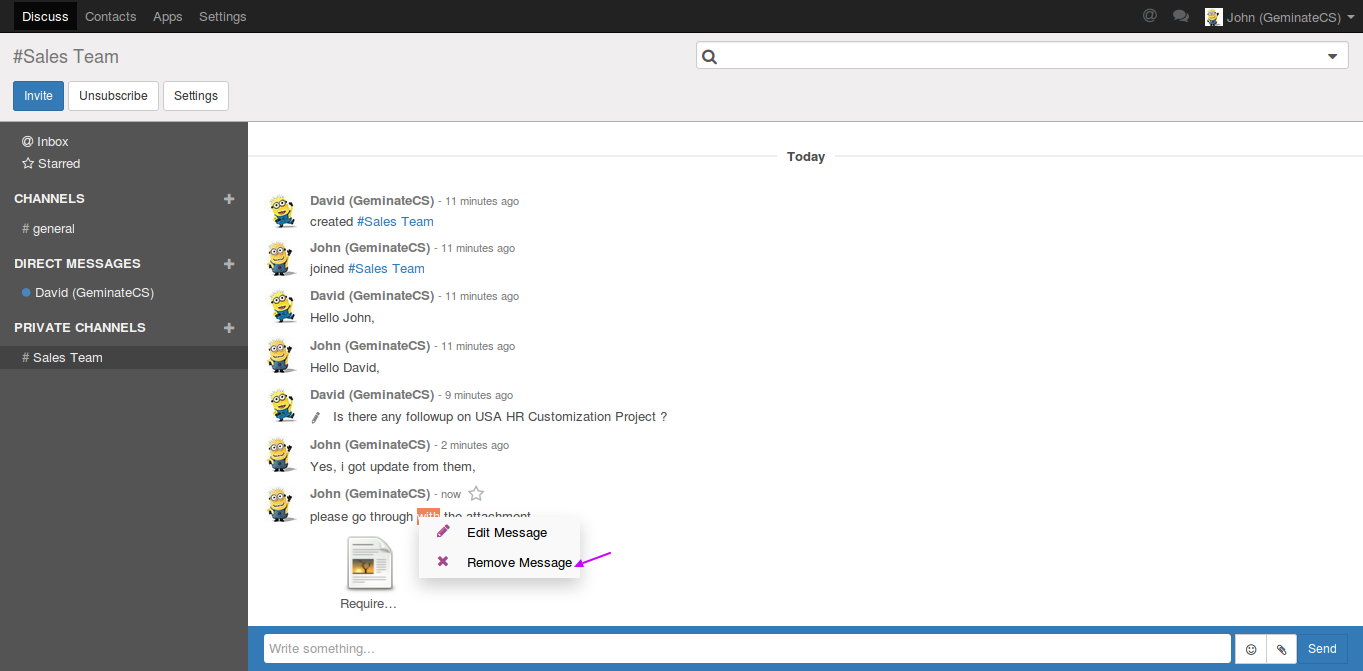Viewport: 1363px width, 671px height.
Task: Click the 'Hello David,' message text
Action: [345, 367]
